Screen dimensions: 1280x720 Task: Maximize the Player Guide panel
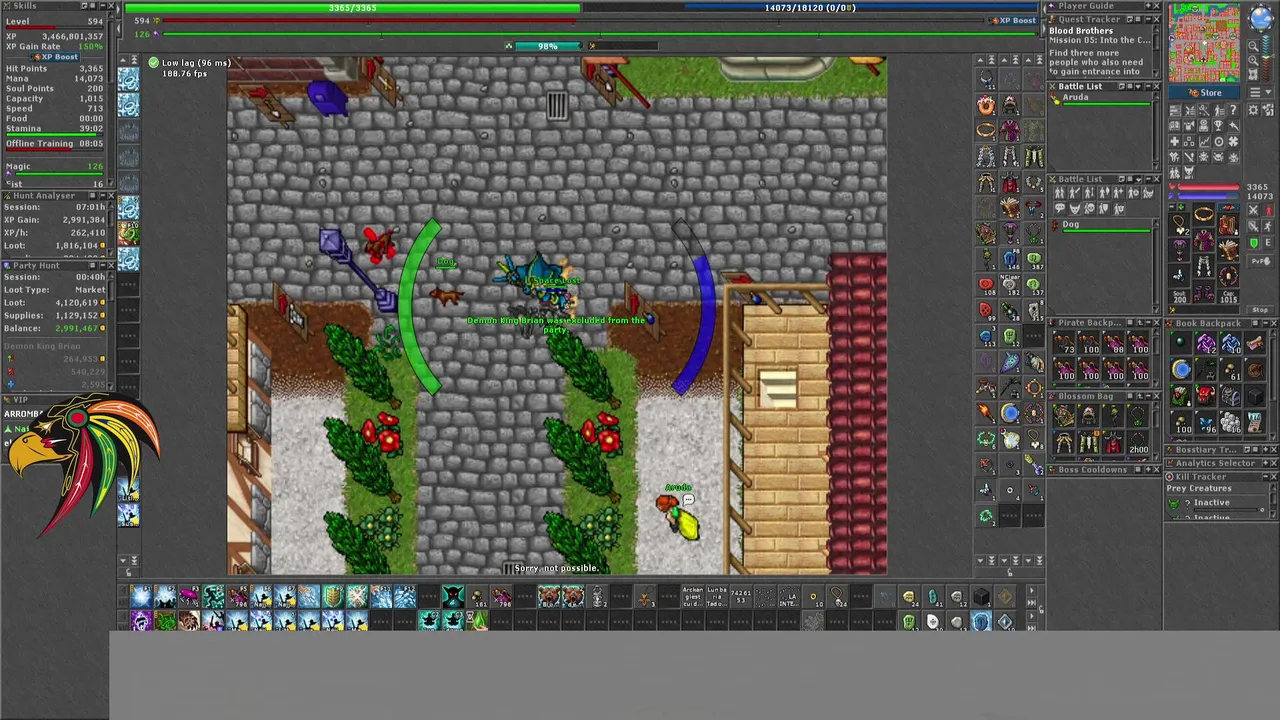point(1148,6)
